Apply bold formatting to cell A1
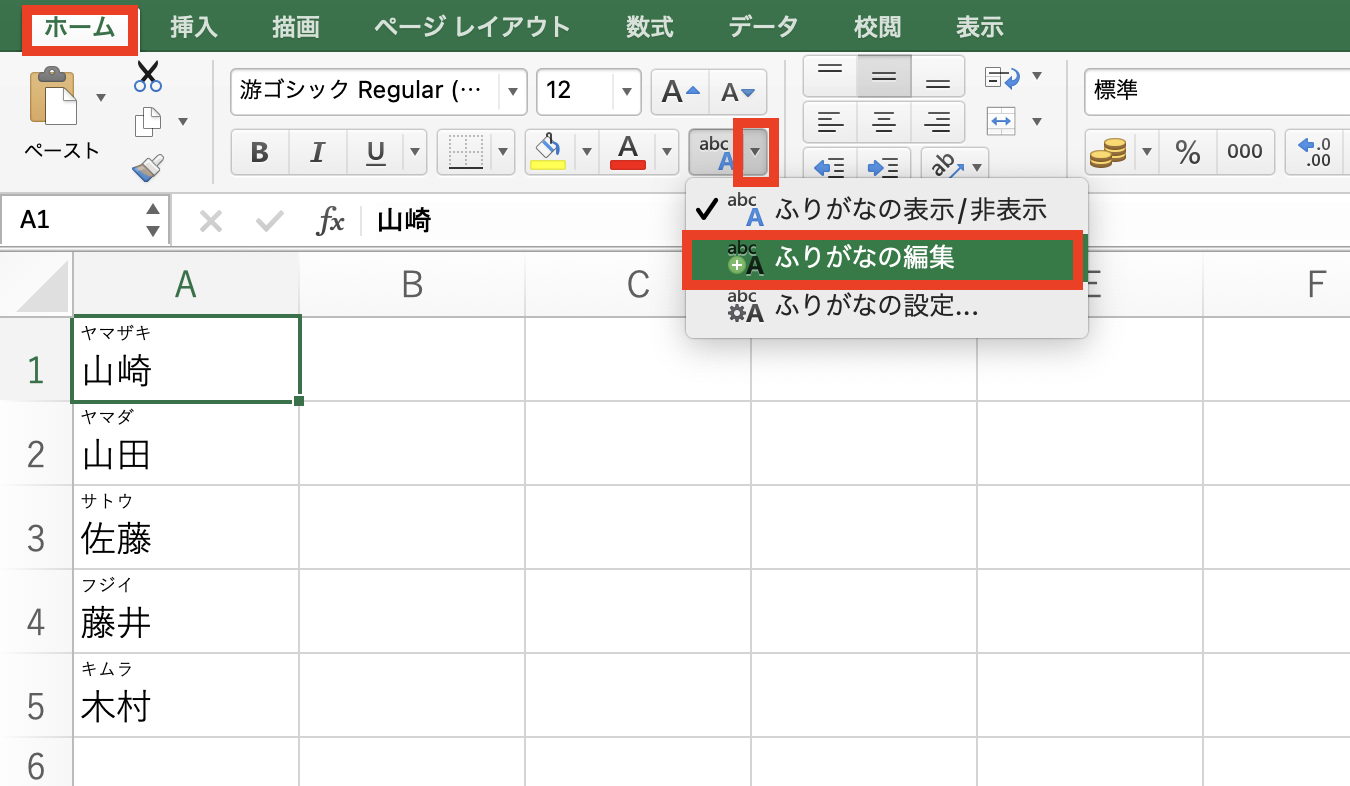The width and height of the screenshot is (1350, 786). pyautogui.click(x=258, y=152)
